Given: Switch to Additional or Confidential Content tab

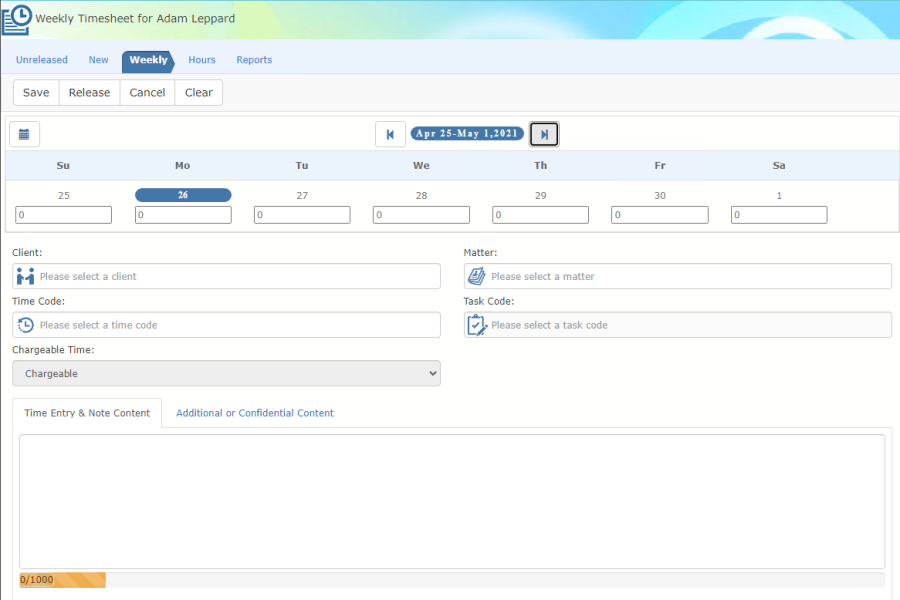Looking at the screenshot, I should click(x=255, y=413).
